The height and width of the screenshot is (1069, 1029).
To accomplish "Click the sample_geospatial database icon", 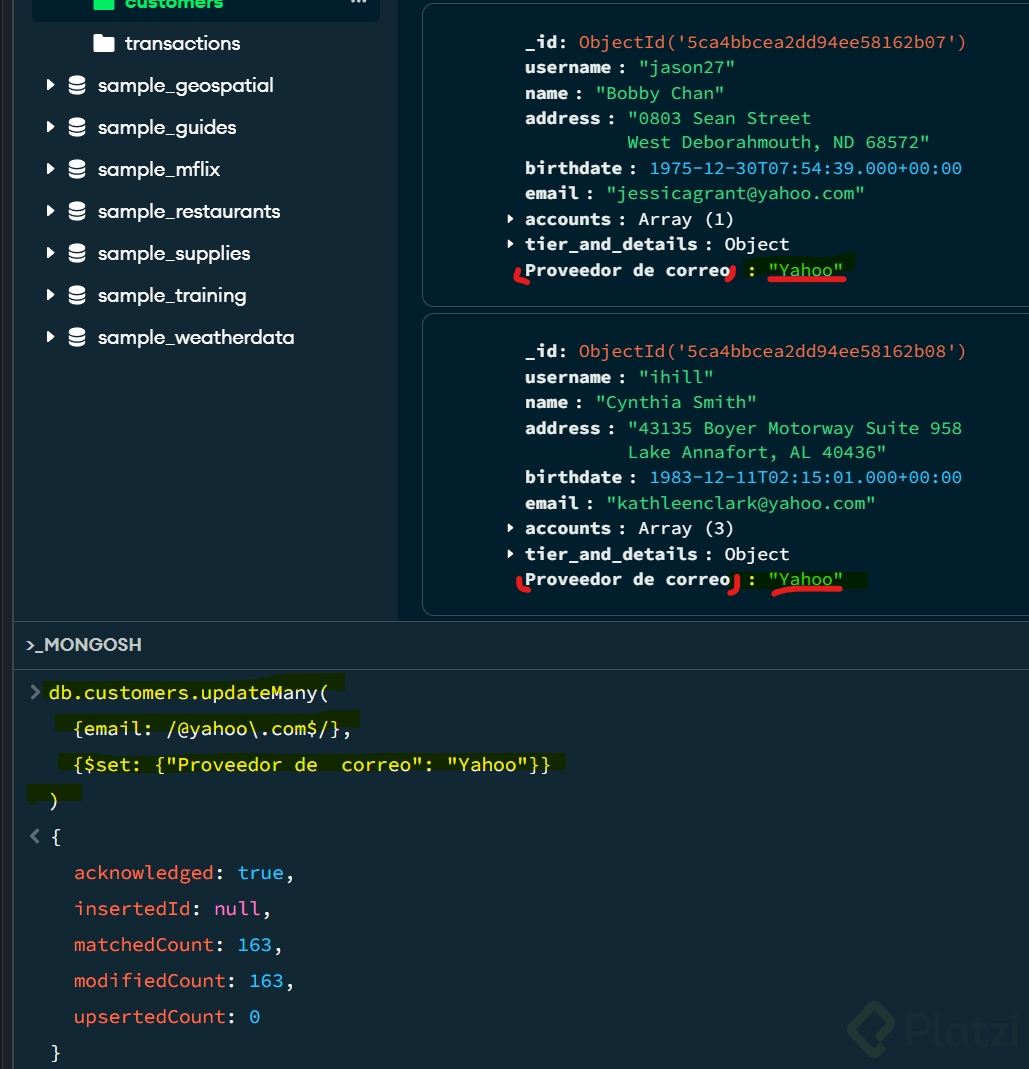I will (77, 86).
